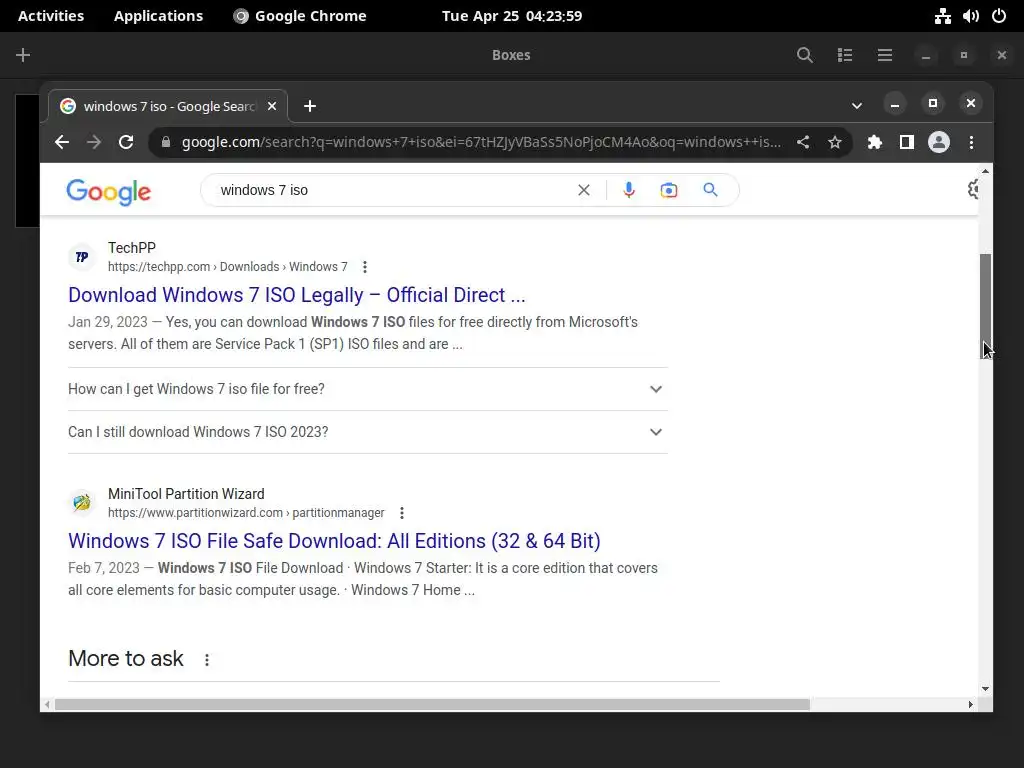Search by image with camera icon
1024x768 pixels.
pos(669,190)
